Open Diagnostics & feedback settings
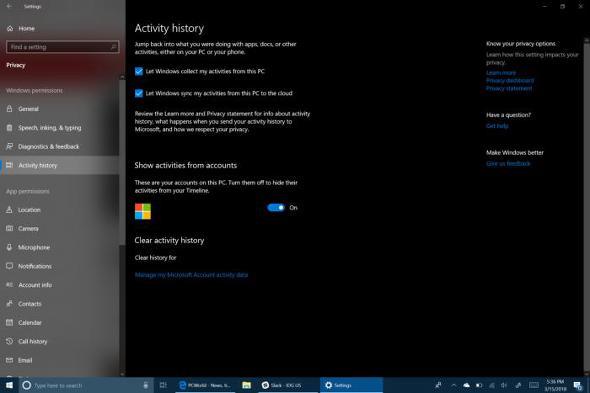Image resolution: width=590 pixels, height=393 pixels. (x=60, y=146)
